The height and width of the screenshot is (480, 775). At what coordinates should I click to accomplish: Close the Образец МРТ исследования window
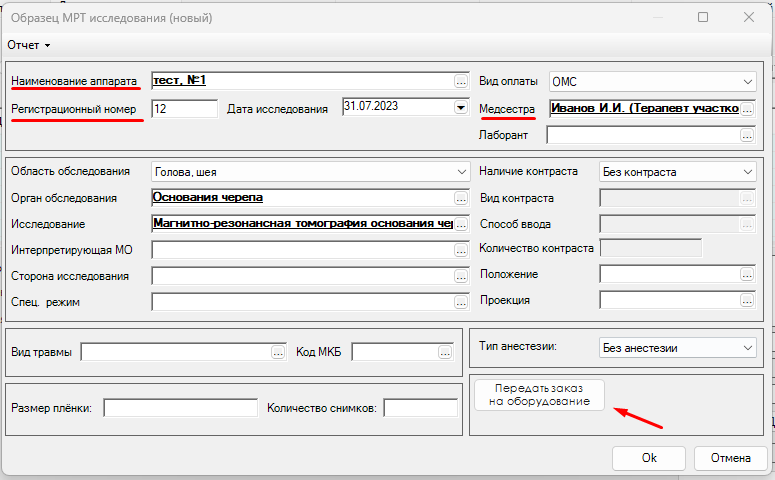(x=749, y=17)
